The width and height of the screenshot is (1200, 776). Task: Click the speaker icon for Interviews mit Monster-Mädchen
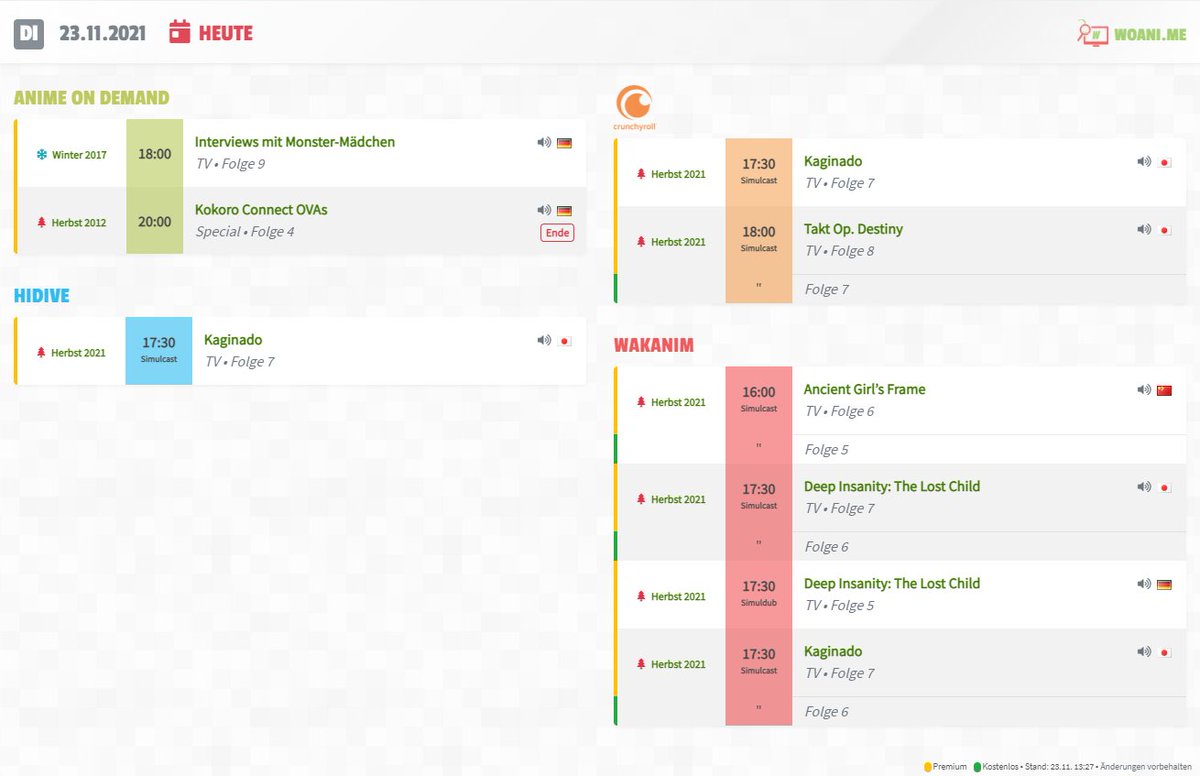click(x=544, y=142)
